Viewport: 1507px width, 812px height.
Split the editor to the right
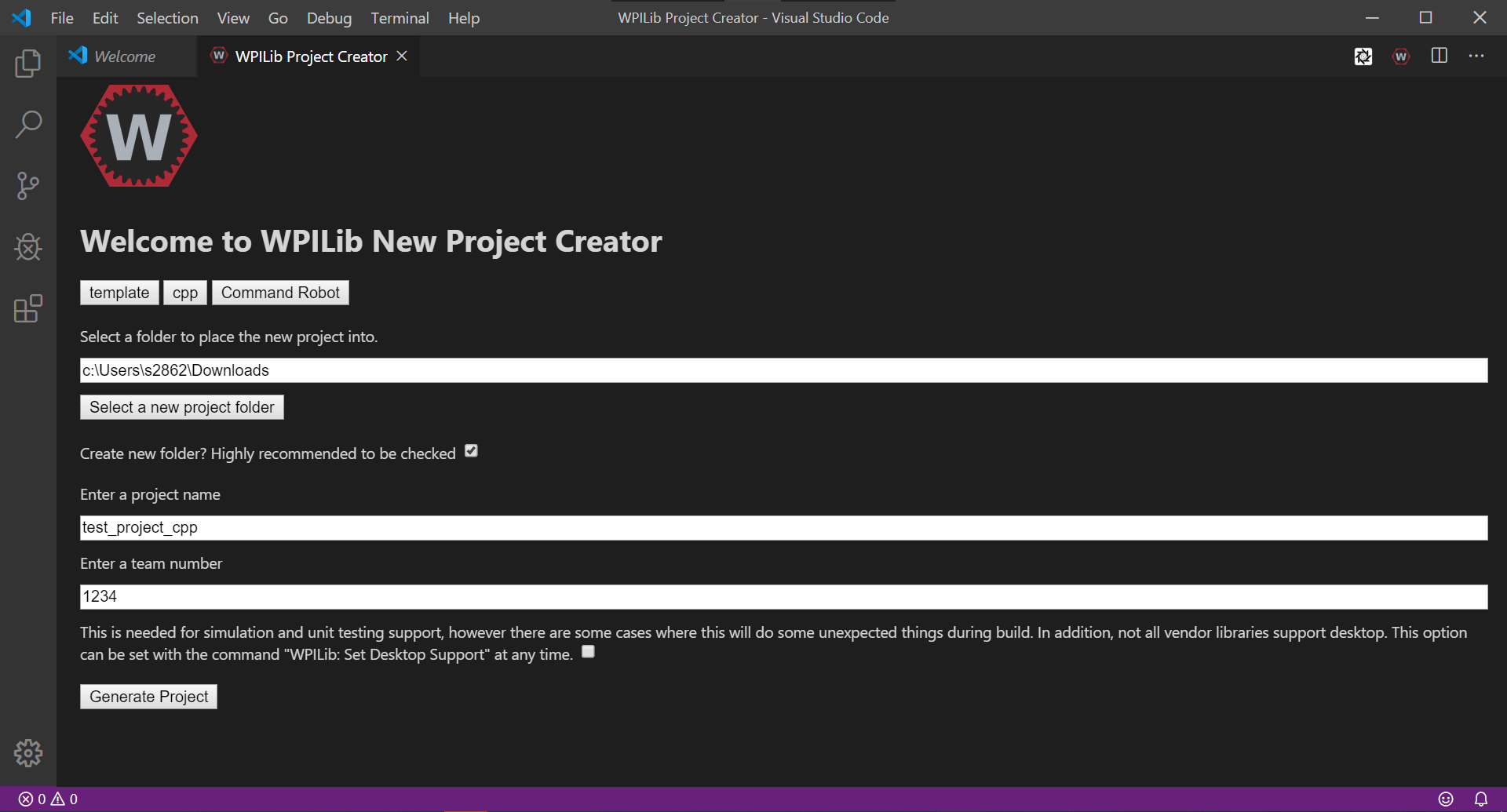(1439, 56)
